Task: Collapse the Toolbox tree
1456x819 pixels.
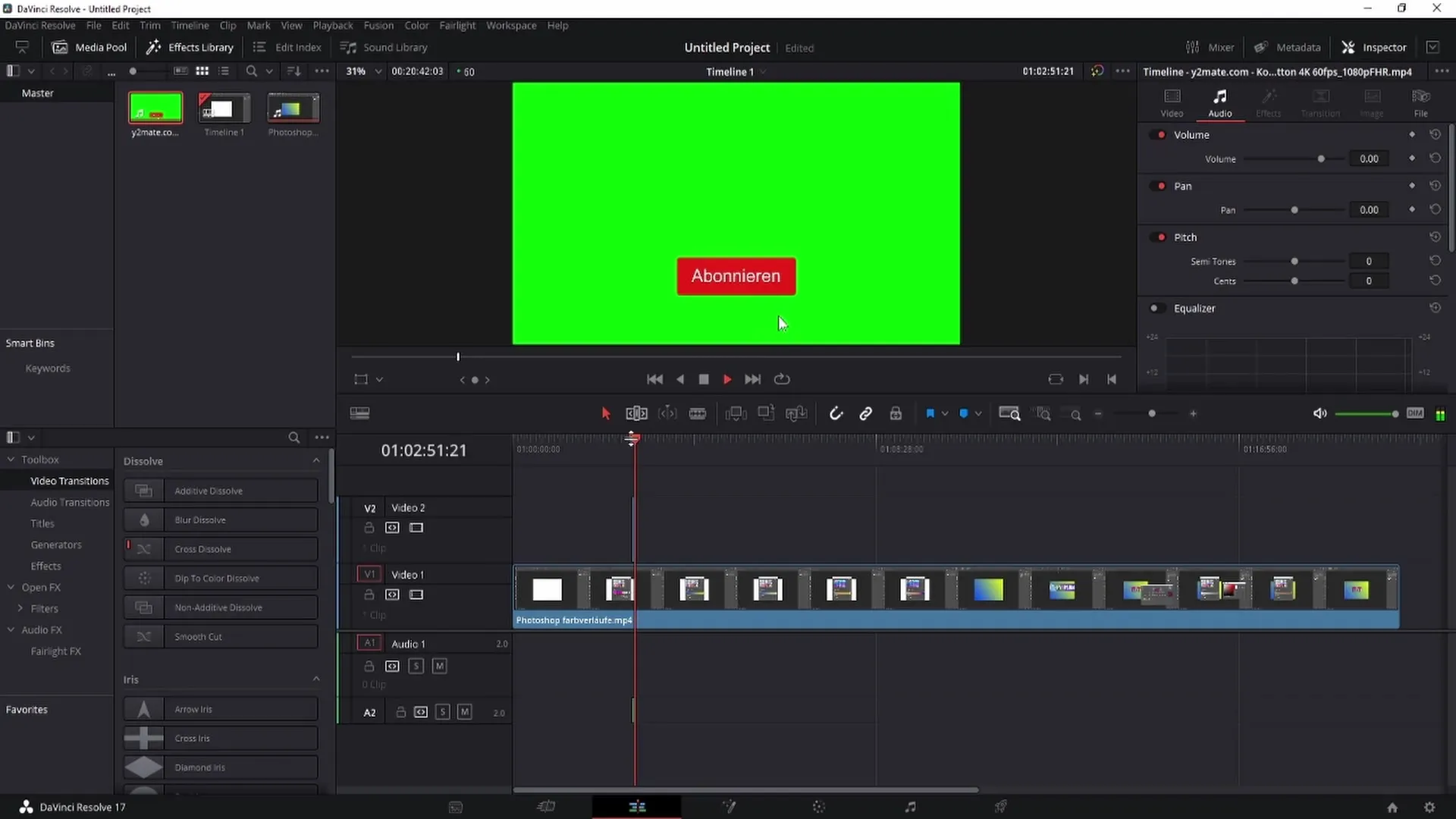Action: coord(11,460)
